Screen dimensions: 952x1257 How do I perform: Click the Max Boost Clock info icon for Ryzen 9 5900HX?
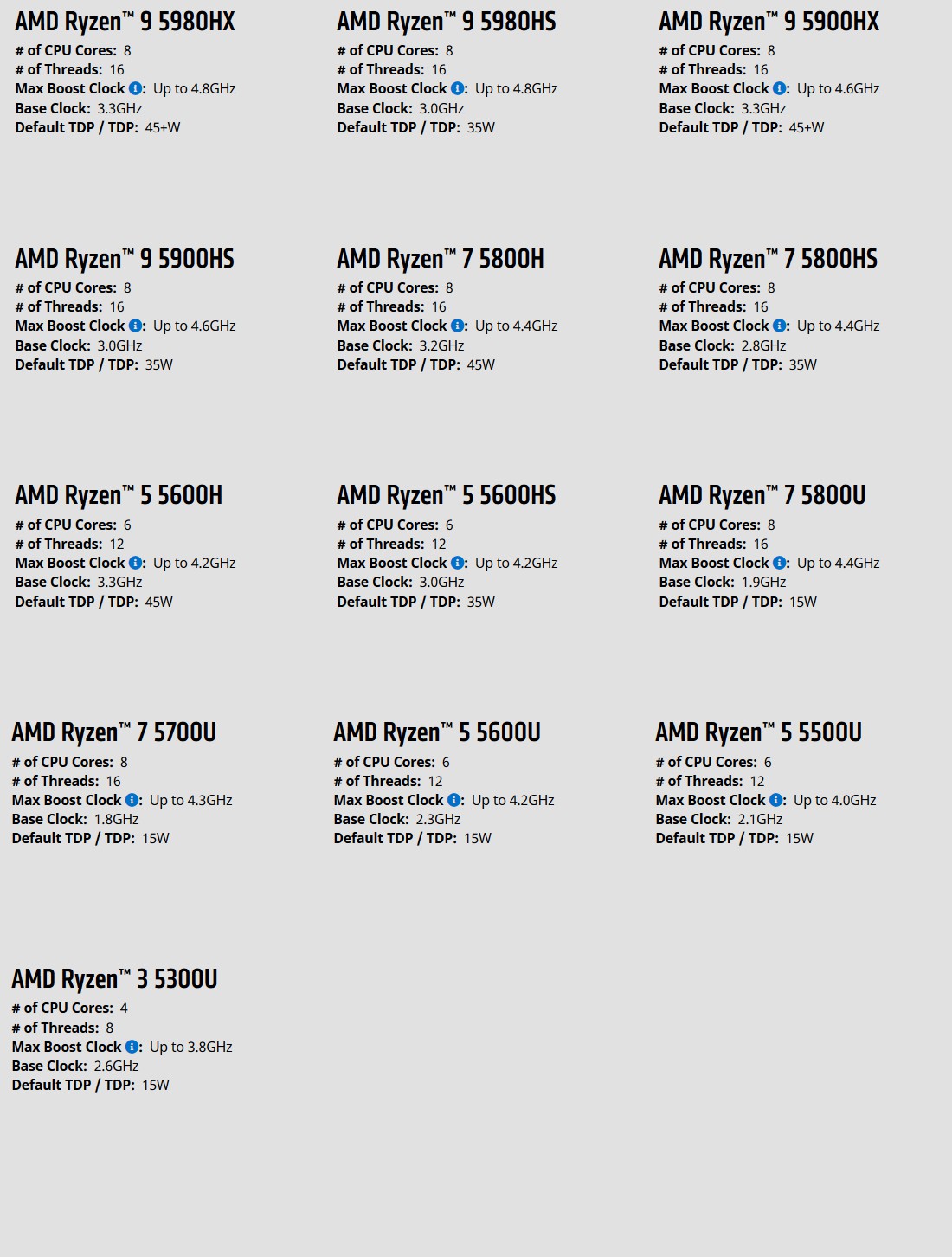pyautogui.click(x=780, y=88)
